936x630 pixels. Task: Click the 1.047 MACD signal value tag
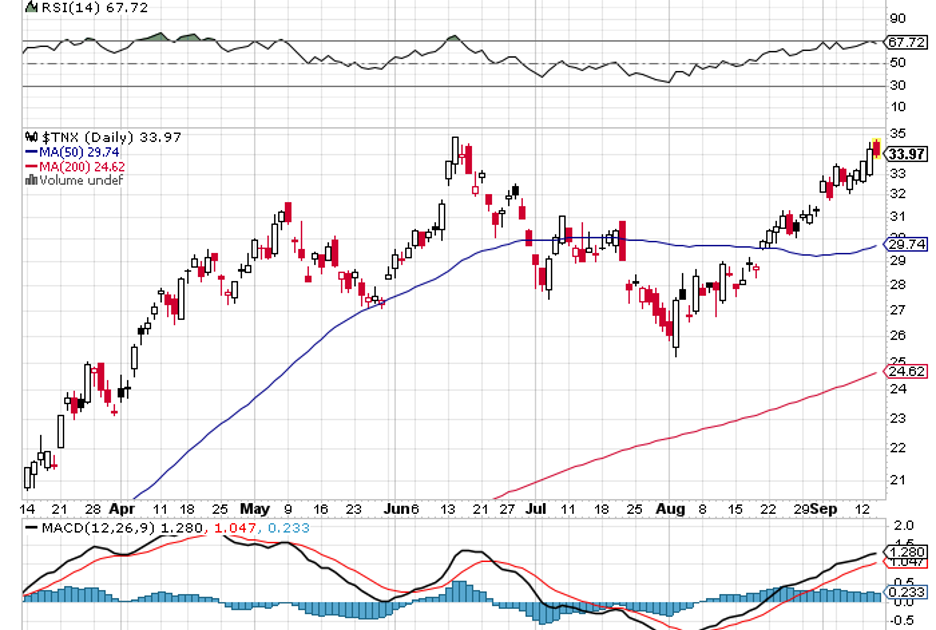pos(904,563)
